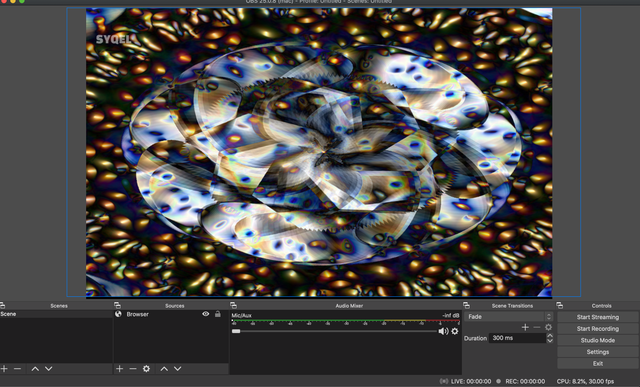Click the Exit button
The image size is (640, 387).
click(x=598, y=363)
